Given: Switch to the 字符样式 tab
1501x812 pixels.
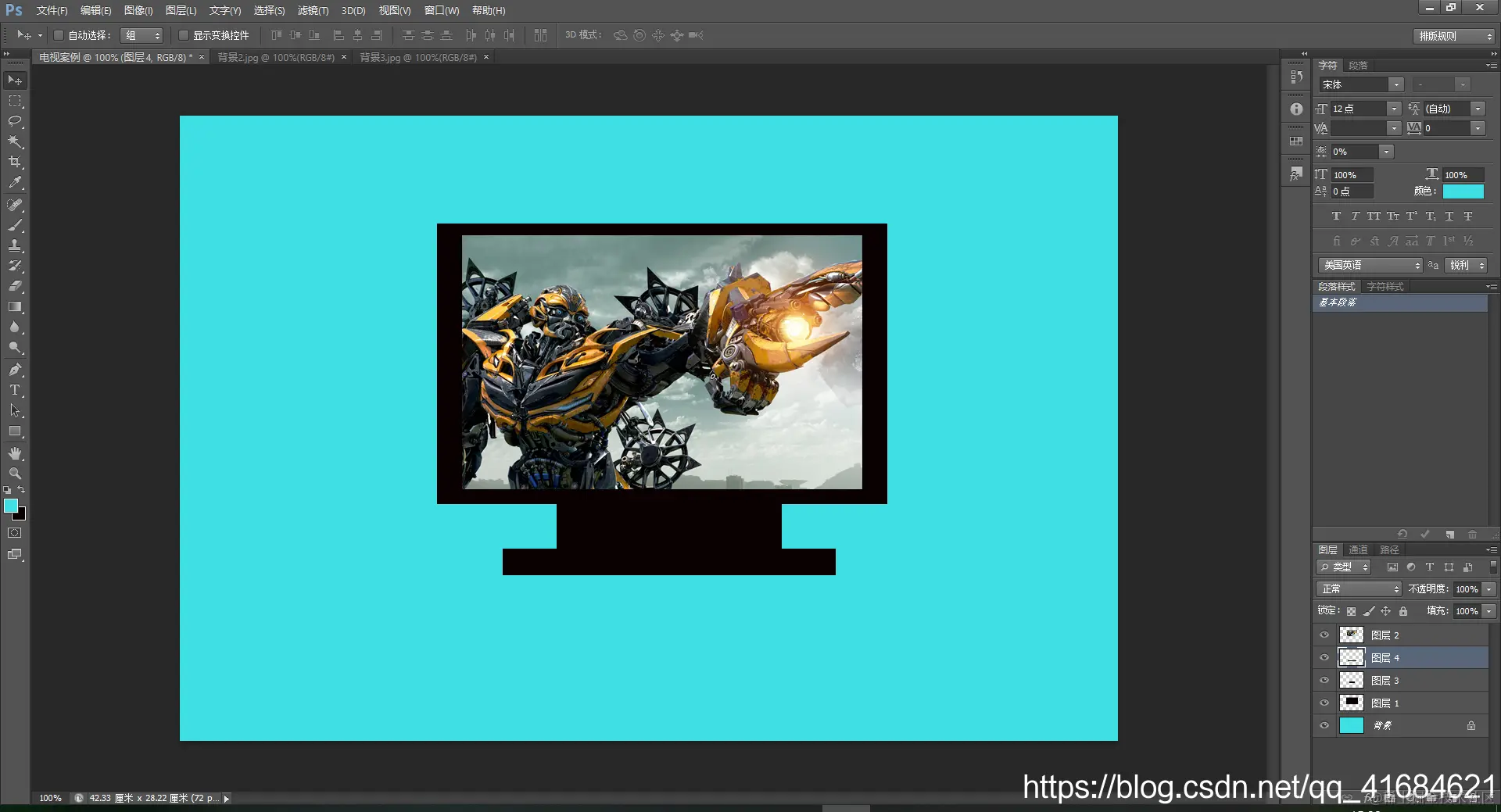Looking at the screenshot, I should coord(1385,287).
